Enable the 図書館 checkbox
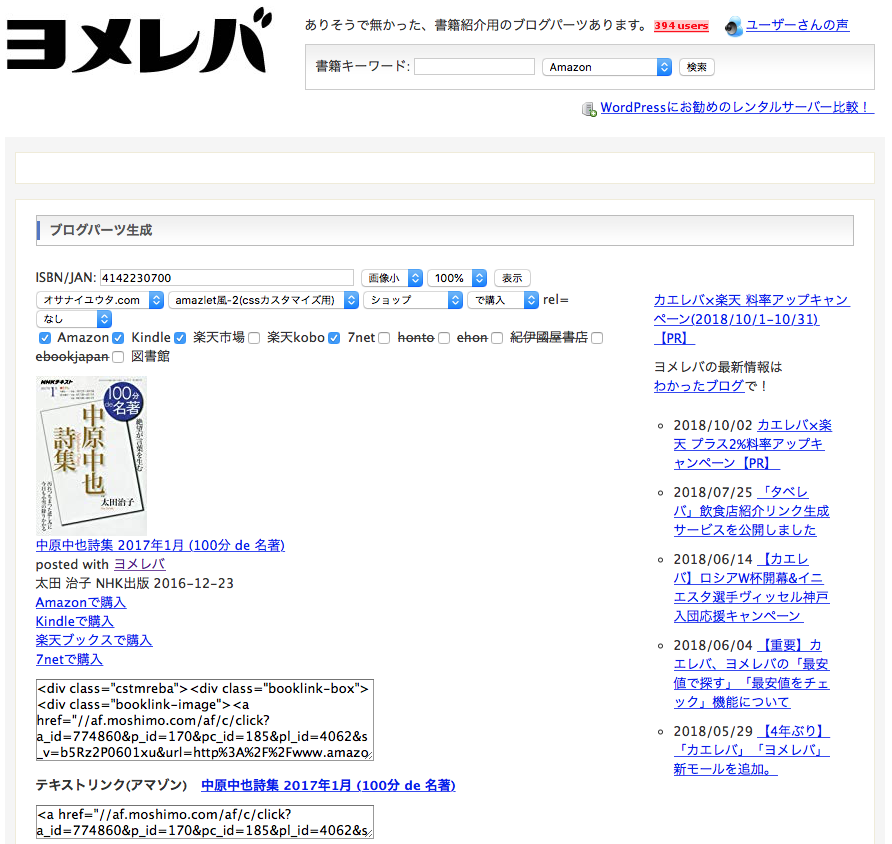 click(x=118, y=357)
